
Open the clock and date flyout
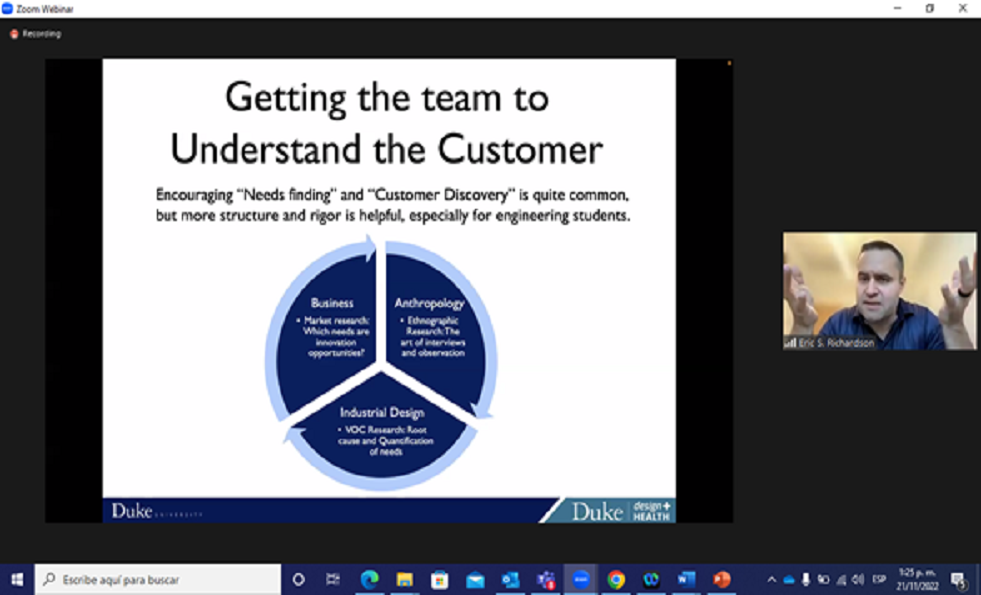coord(917,579)
